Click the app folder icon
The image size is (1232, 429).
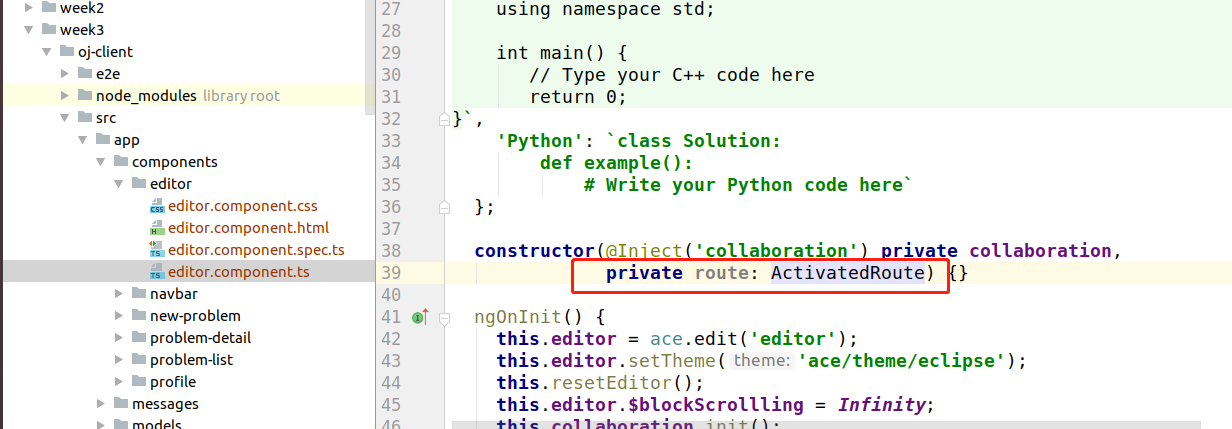click(102, 139)
